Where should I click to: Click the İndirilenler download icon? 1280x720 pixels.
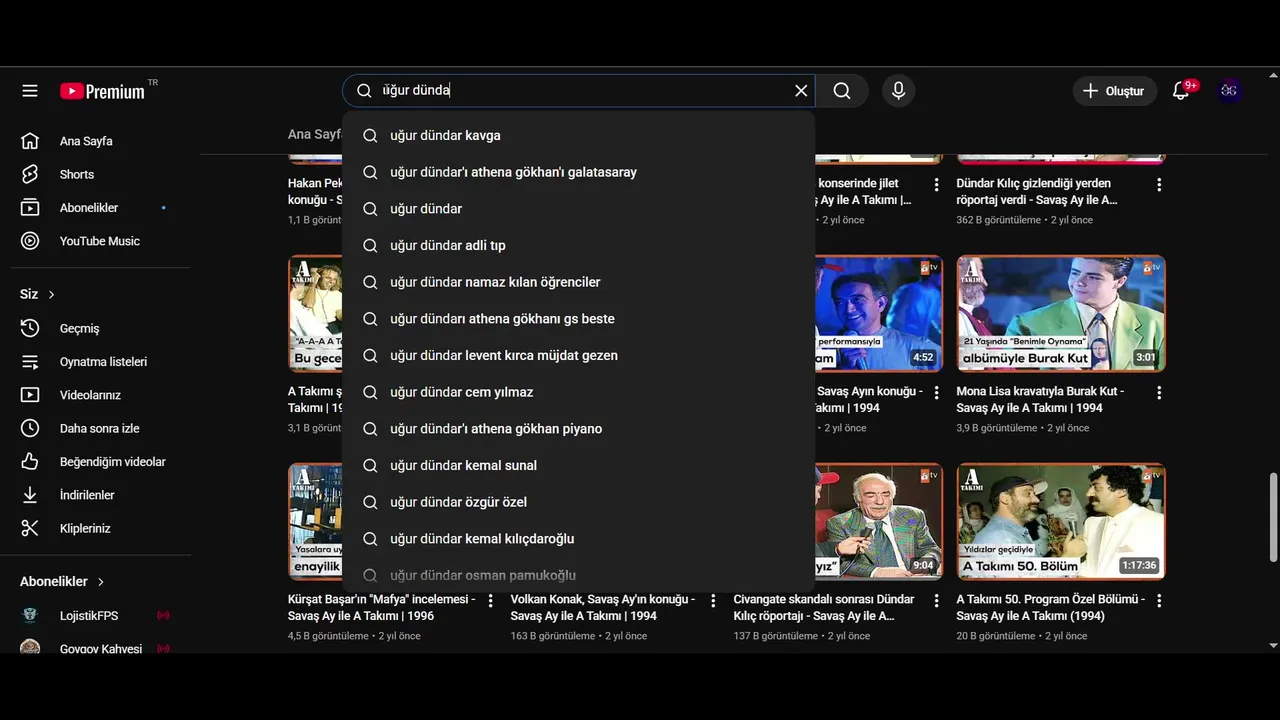[x=30, y=495]
